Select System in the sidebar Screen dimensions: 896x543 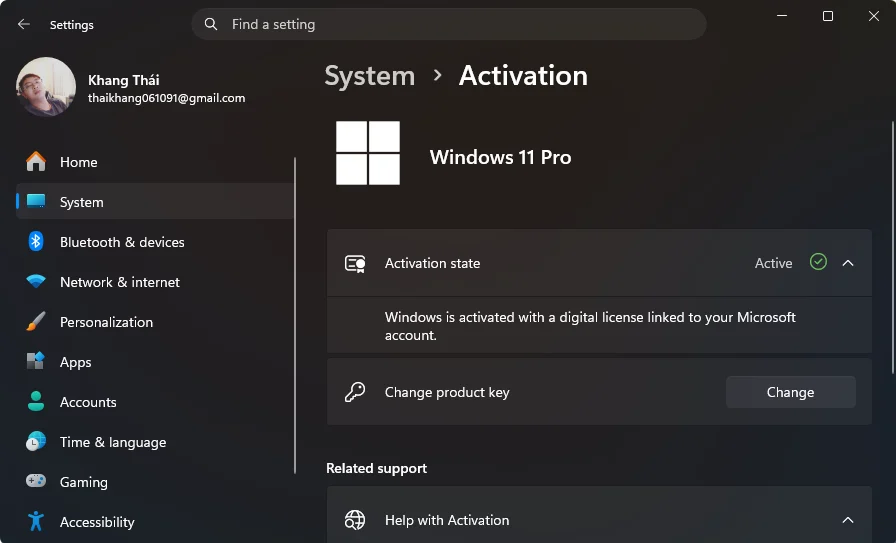coord(154,202)
